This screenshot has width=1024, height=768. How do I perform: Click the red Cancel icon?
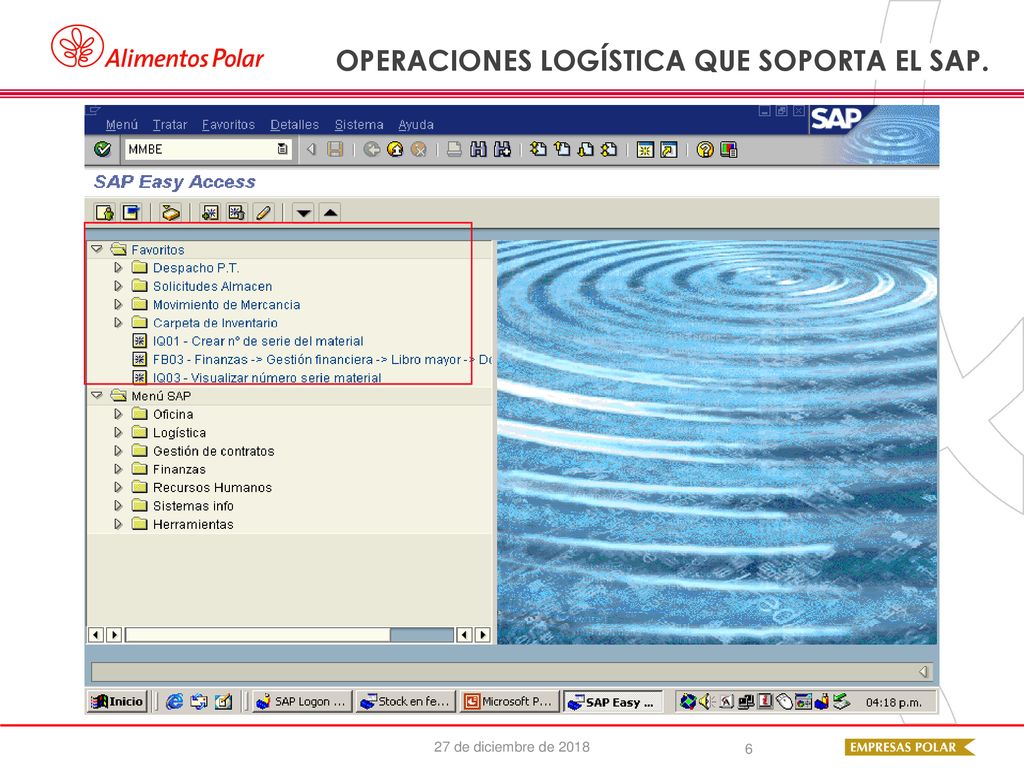pyautogui.click(x=419, y=150)
